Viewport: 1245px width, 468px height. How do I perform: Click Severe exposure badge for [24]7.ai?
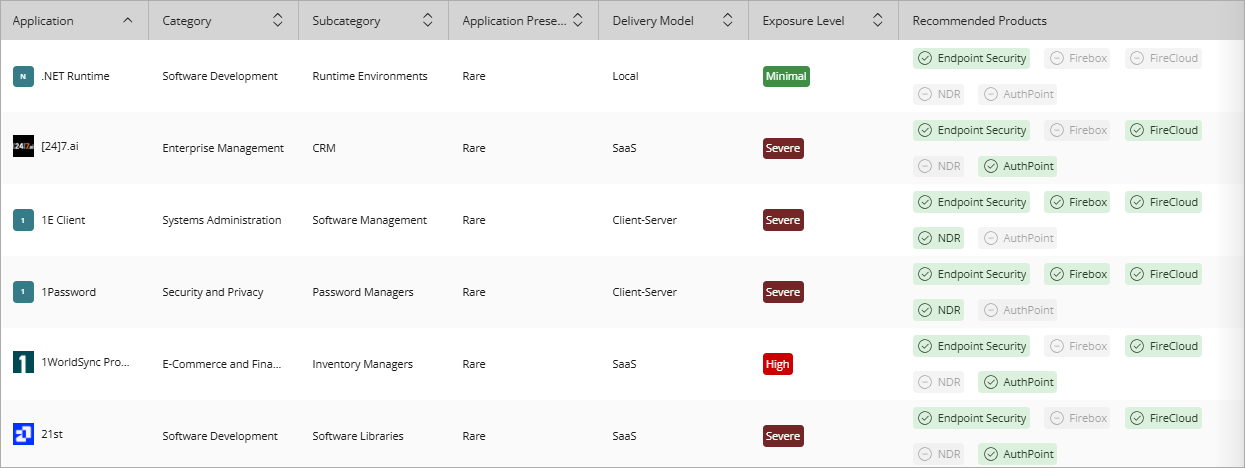(x=783, y=148)
